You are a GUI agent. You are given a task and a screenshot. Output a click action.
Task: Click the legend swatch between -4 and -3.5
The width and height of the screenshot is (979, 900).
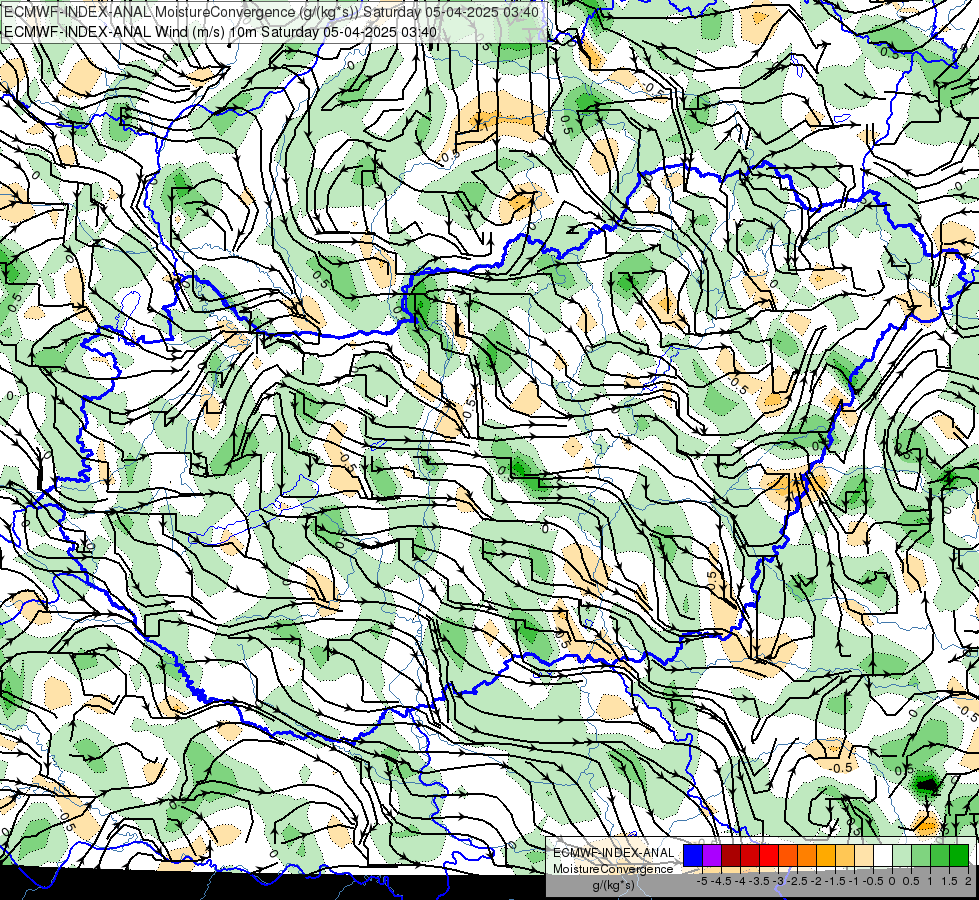pos(750,855)
